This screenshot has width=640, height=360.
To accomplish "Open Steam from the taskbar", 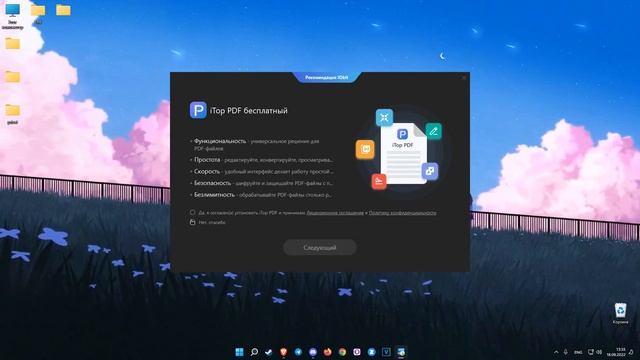I will (269, 352).
